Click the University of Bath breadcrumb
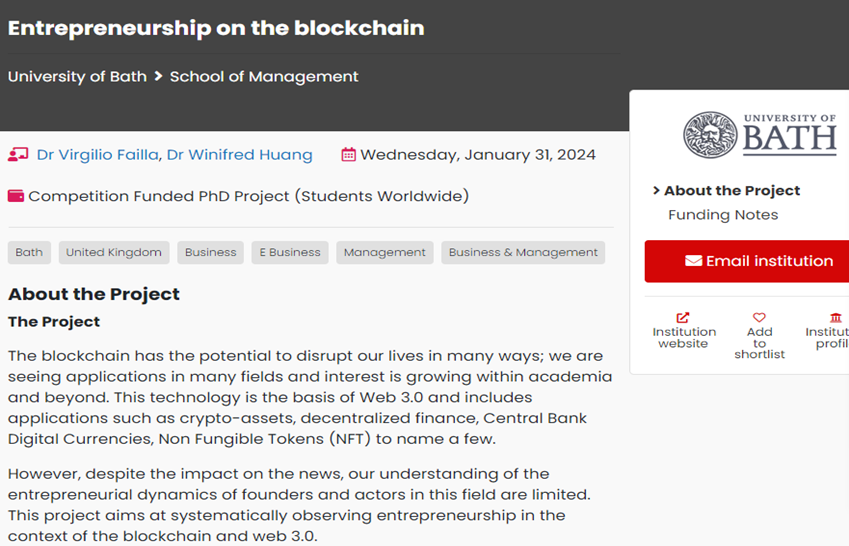This screenshot has height=546, width=849. click(x=77, y=77)
